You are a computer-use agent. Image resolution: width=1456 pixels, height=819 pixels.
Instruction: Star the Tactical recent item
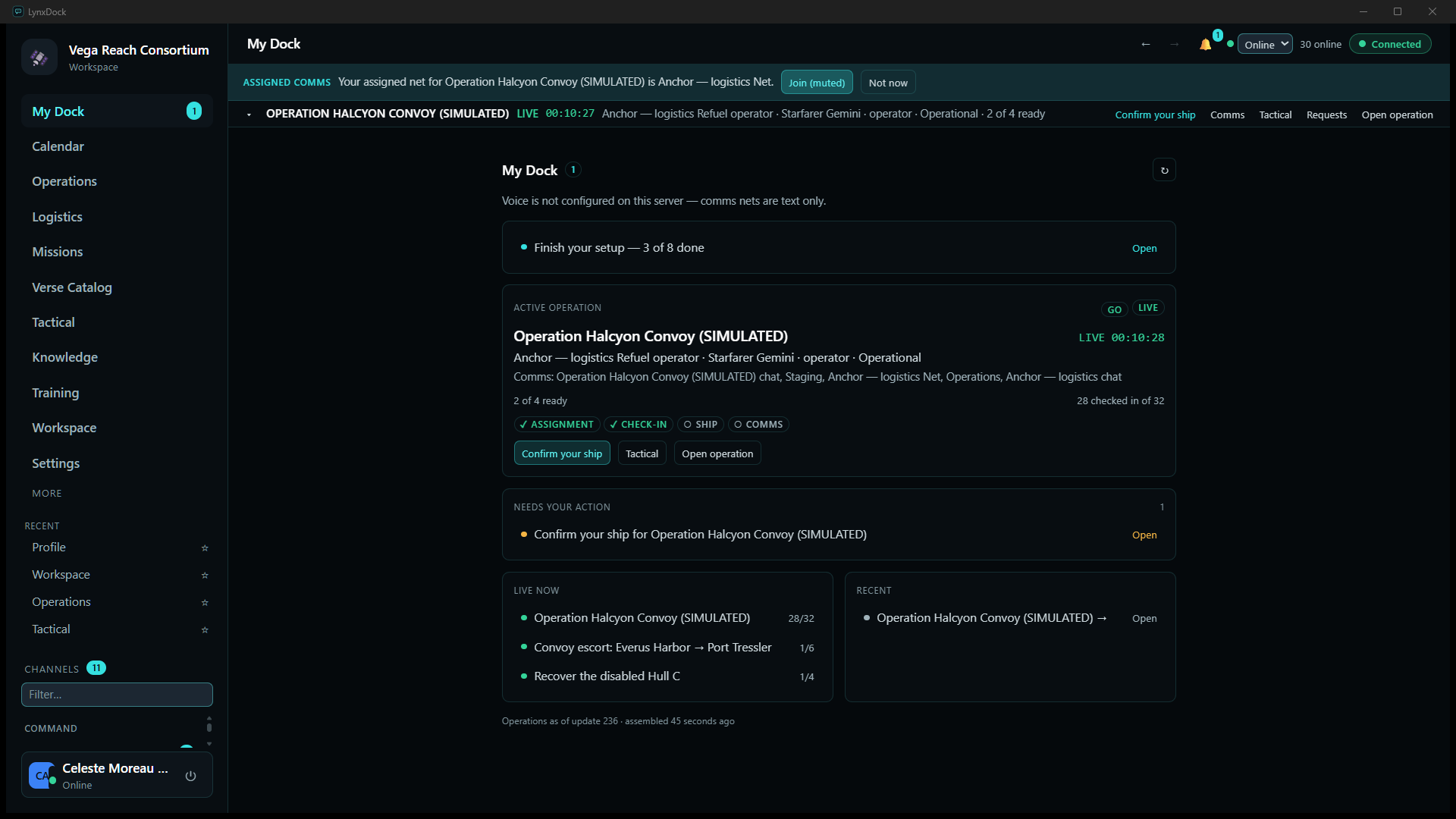pos(204,629)
